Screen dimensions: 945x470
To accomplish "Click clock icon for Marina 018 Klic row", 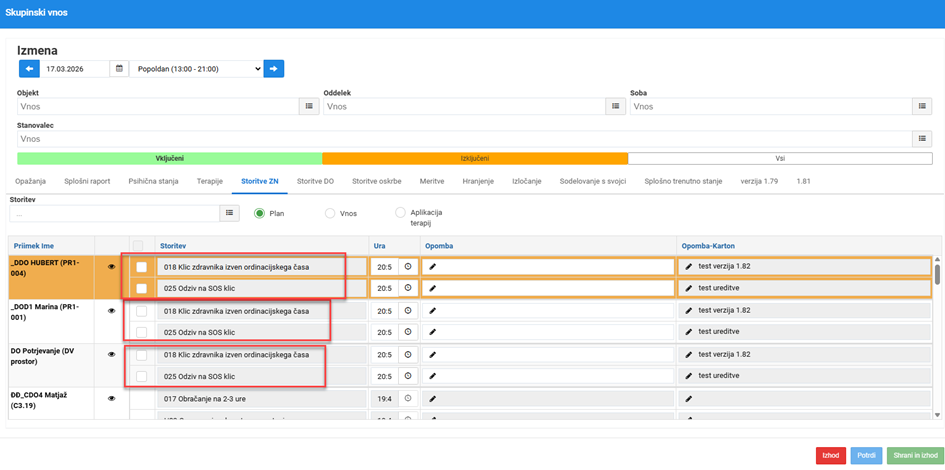I will coord(408,310).
